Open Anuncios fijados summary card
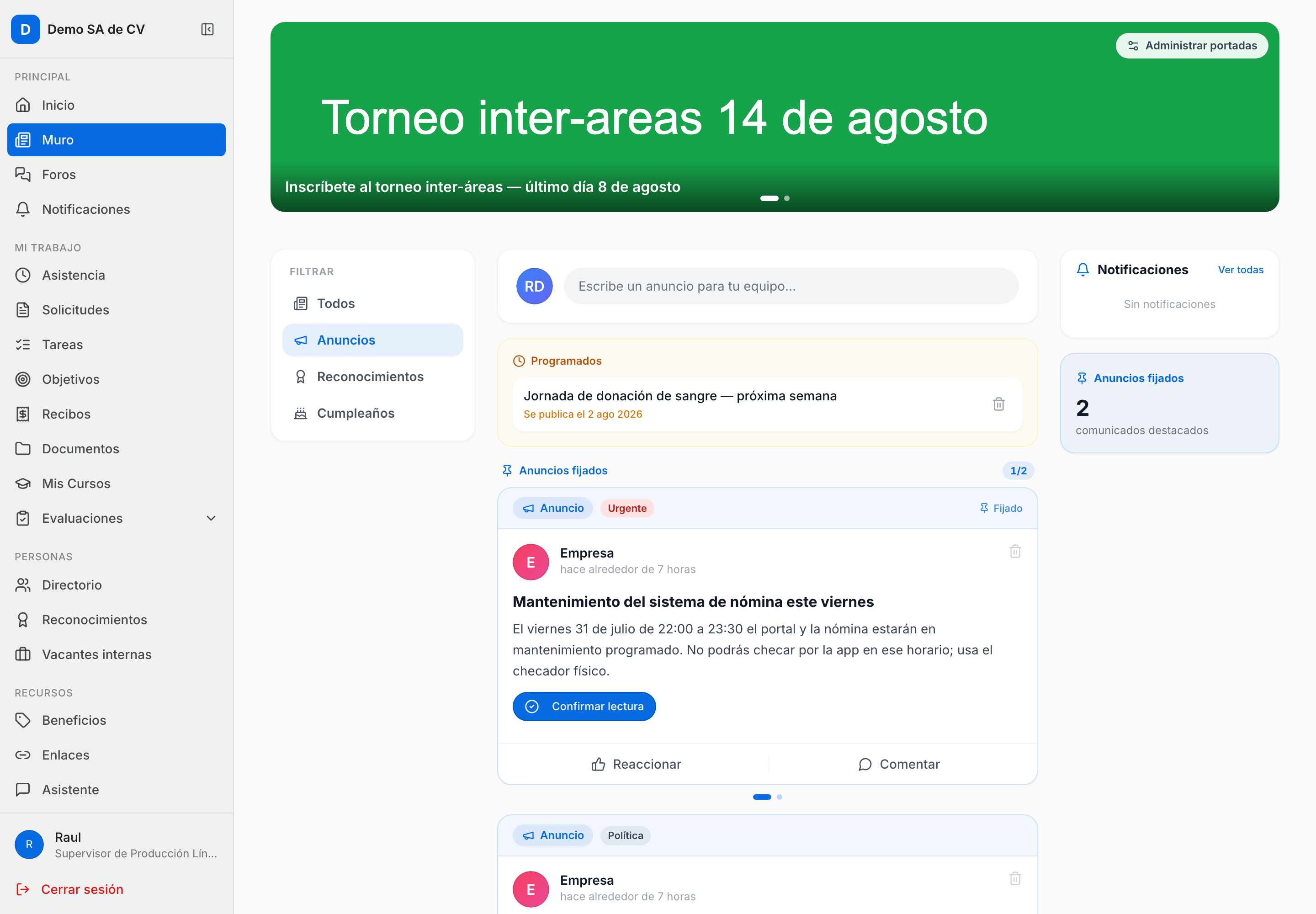The image size is (1316, 914). 1170,403
